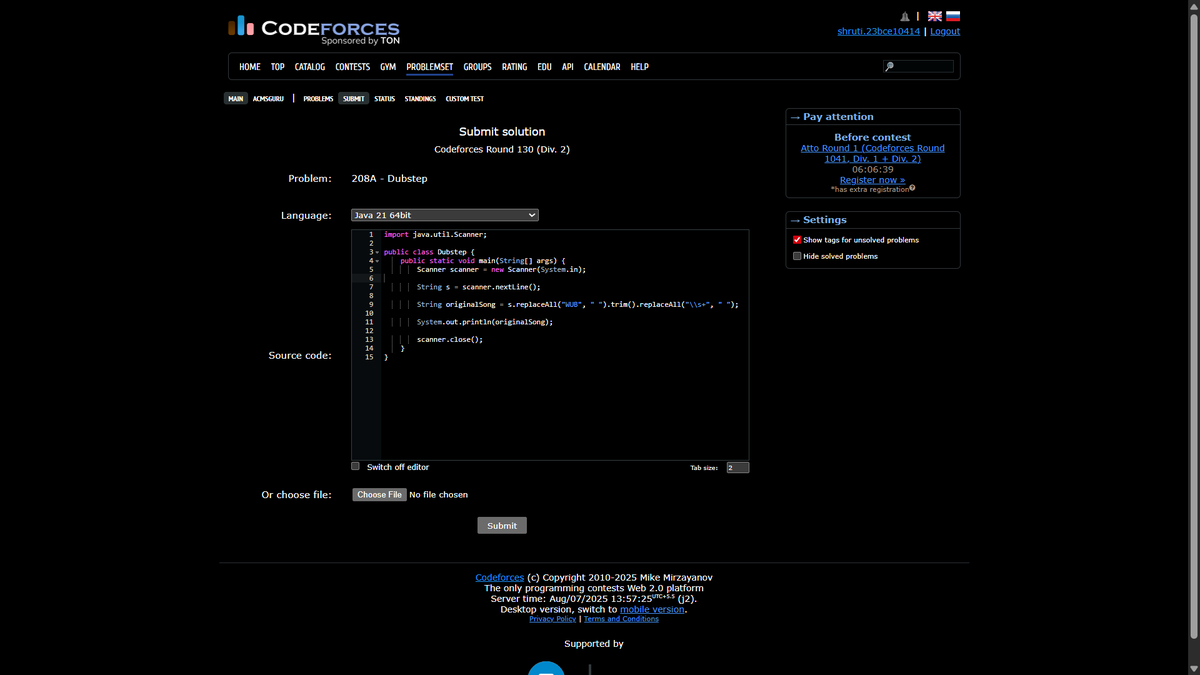The width and height of the screenshot is (1200, 675).
Task: Click problem name 208A - Dubstep
Action: tap(390, 178)
